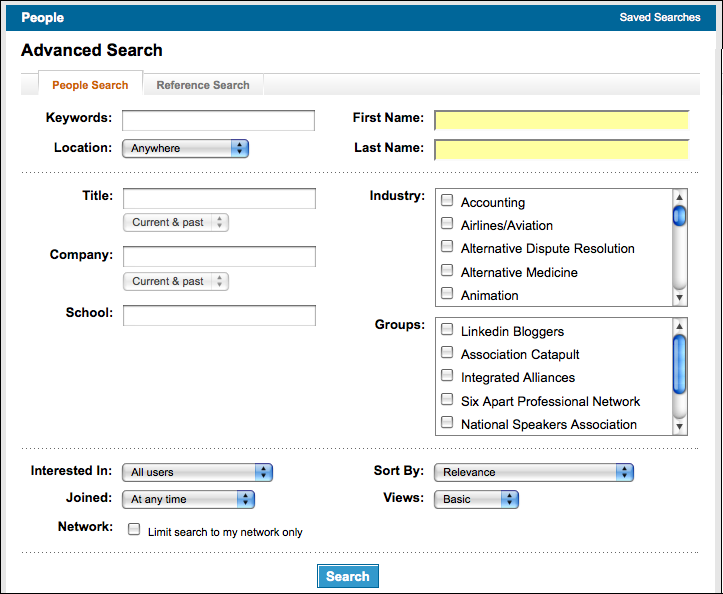Select the People Search tab
The image size is (723, 594).
pyautogui.click(x=90, y=85)
